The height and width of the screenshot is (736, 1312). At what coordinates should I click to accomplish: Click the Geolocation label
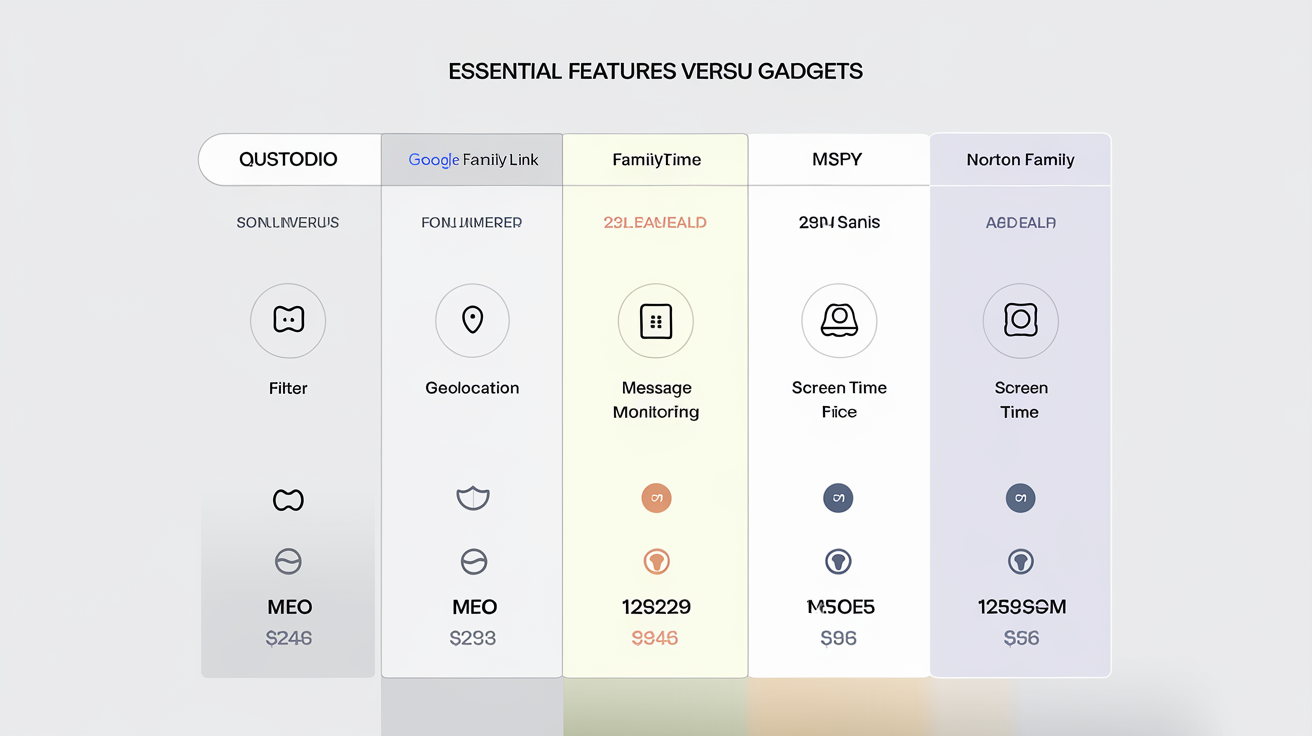[472, 388]
